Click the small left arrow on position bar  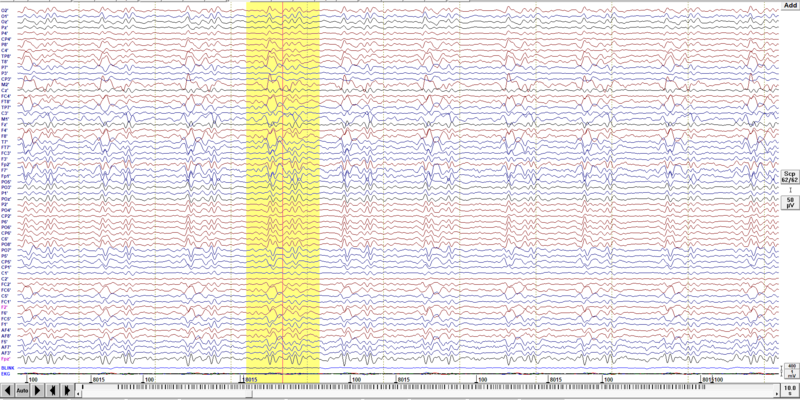pos(80,391)
